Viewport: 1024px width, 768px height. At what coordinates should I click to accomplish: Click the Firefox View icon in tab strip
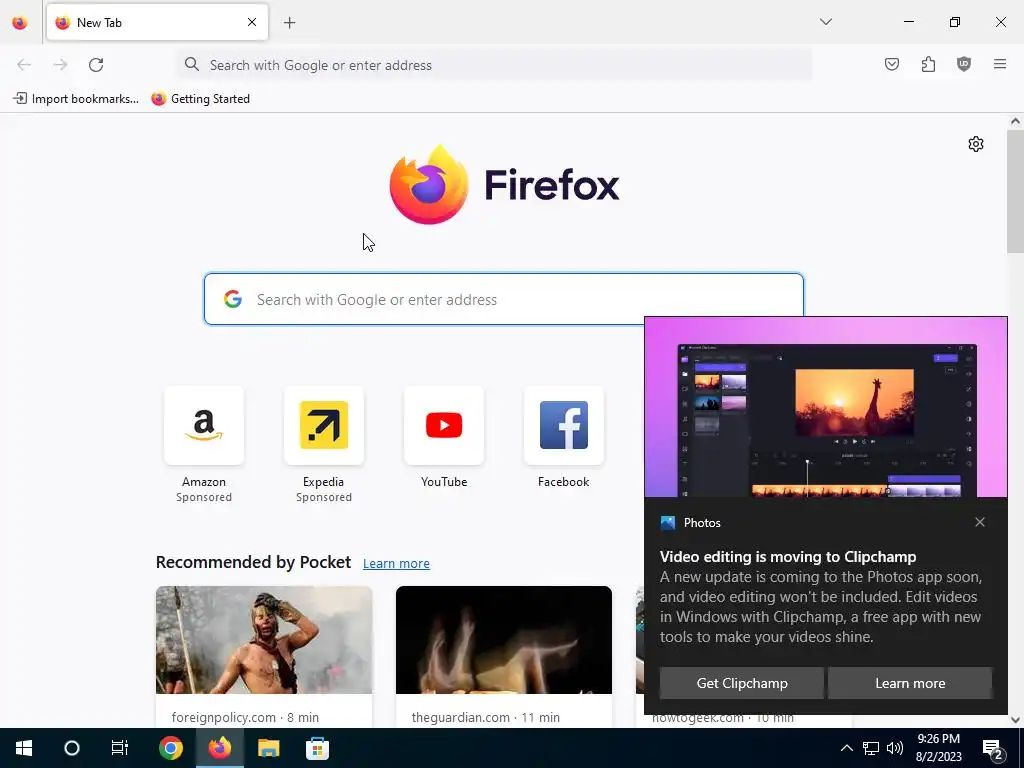(20, 22)
